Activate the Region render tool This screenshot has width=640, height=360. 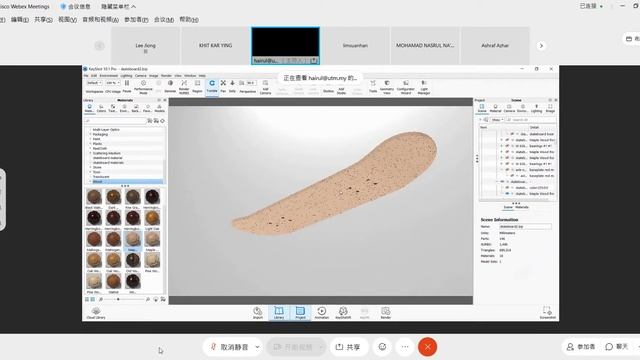point(198,86)
